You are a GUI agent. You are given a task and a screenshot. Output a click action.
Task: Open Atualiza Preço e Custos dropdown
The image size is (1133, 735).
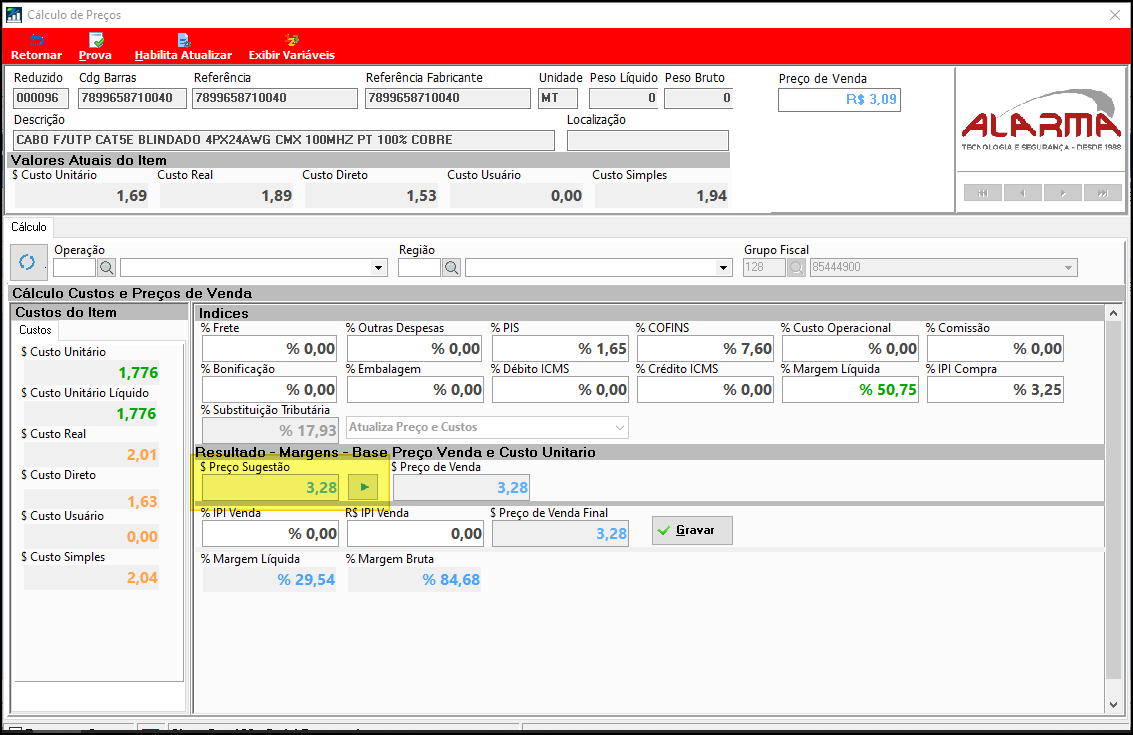pos(620,427)
